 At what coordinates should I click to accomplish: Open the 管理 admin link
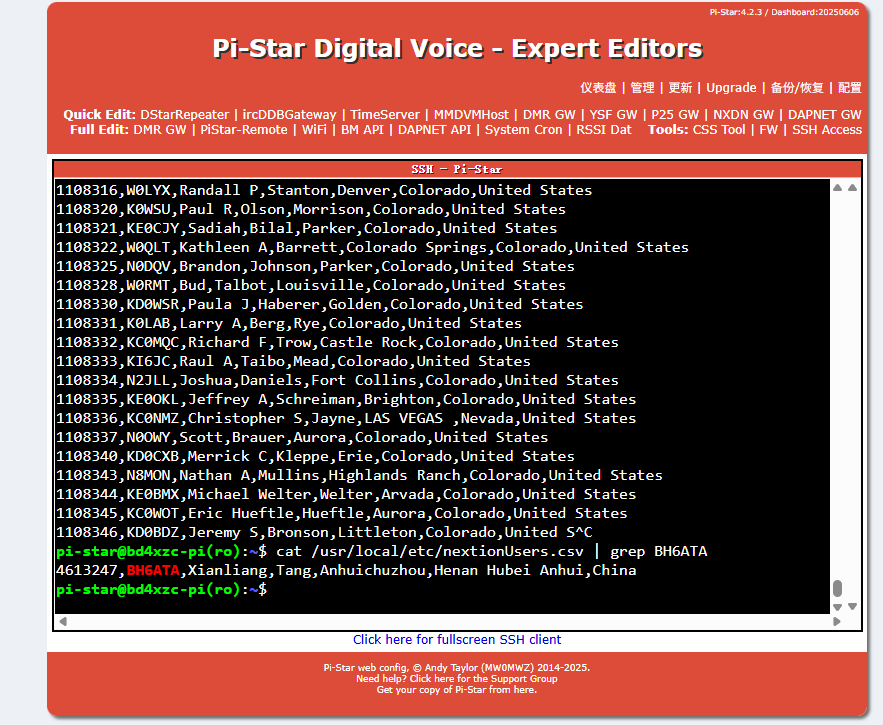(642, 88)
